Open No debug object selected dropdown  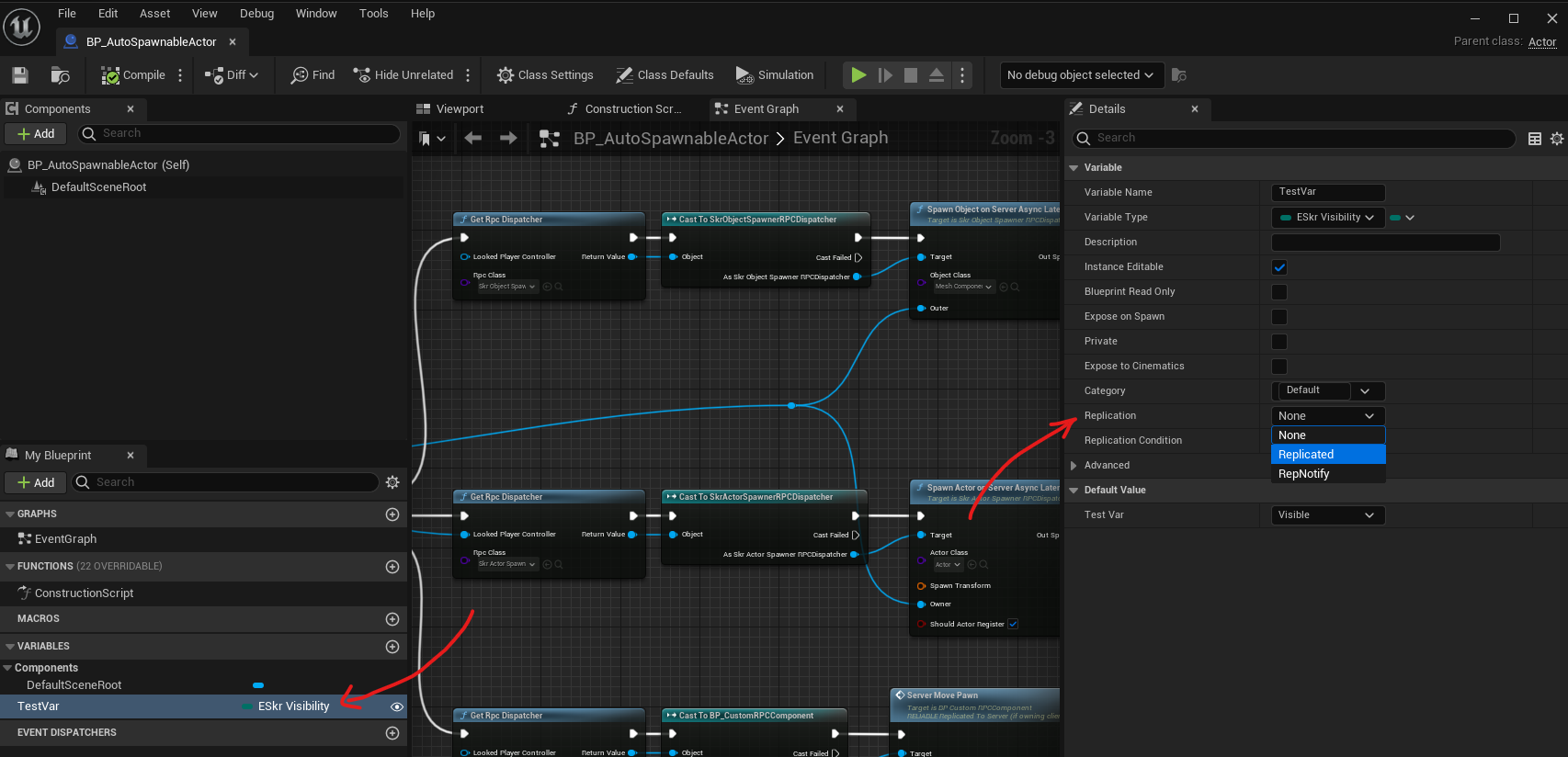click(1082, 75)
